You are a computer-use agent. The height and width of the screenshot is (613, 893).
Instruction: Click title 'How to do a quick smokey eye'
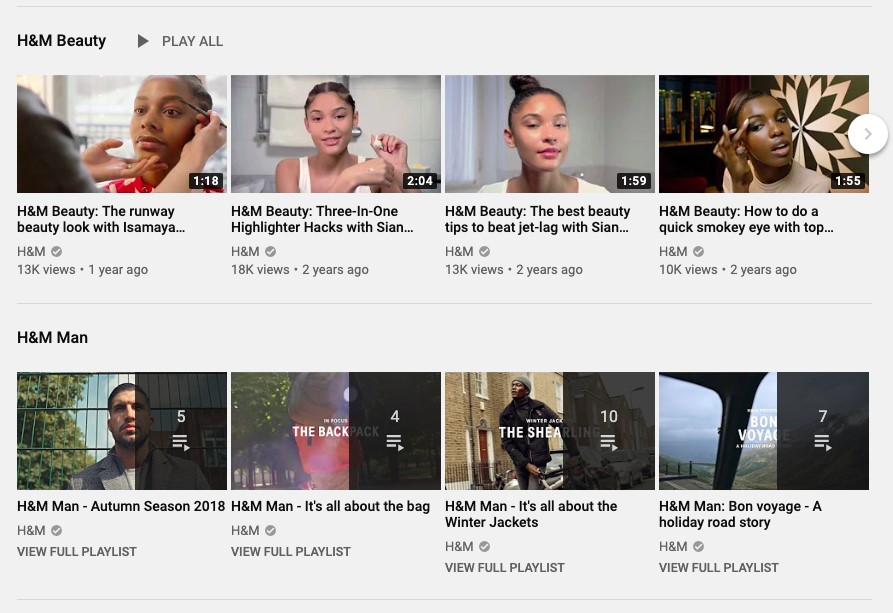pos(746,219)
